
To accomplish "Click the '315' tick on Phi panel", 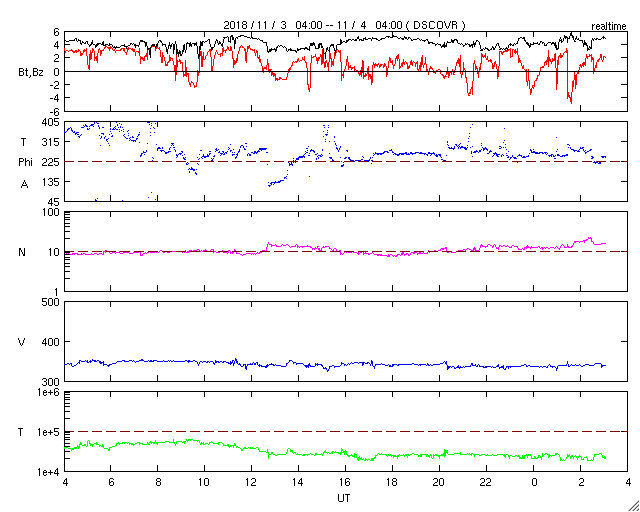I will click(51, 142).
